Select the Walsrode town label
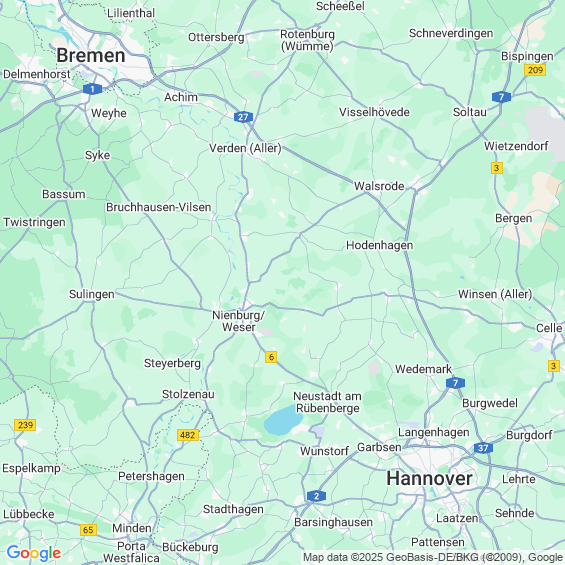The width and height of the screenshot is (565, 565). coord(379,186)
